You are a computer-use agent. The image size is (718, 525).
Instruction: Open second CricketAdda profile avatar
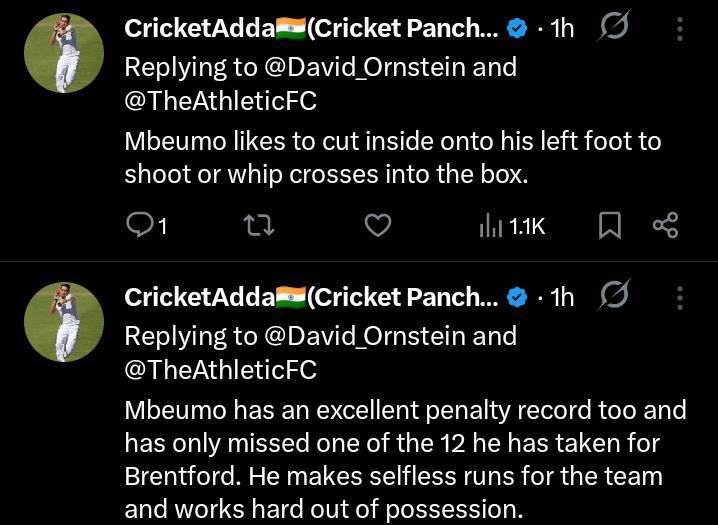(64, 322)
